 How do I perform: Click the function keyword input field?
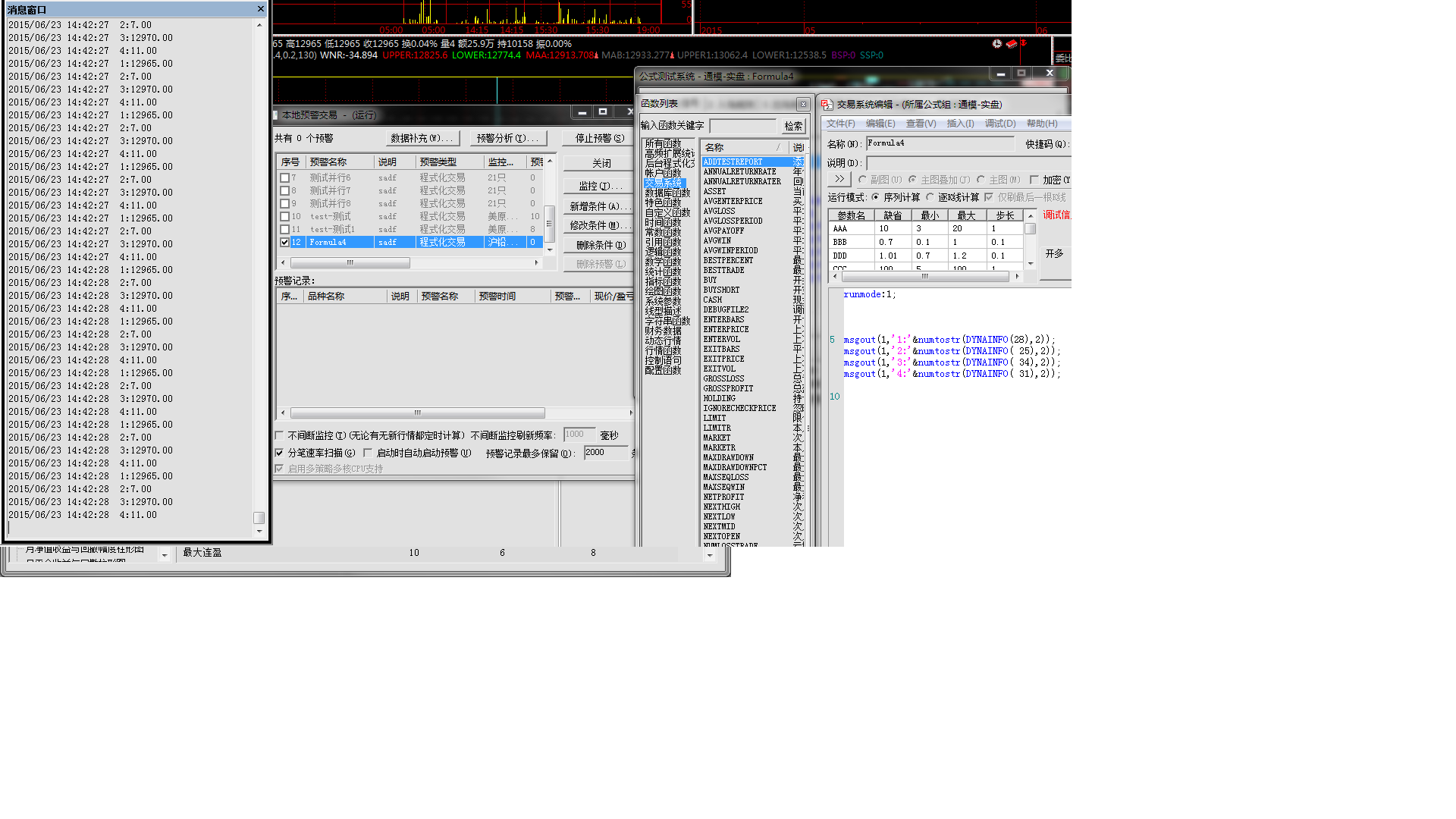tap(742, 126)
